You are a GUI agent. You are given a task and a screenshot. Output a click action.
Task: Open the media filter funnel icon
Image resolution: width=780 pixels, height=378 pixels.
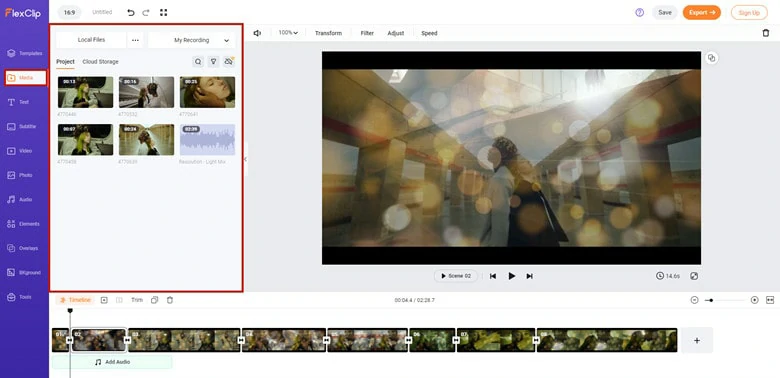click(213, 62)
